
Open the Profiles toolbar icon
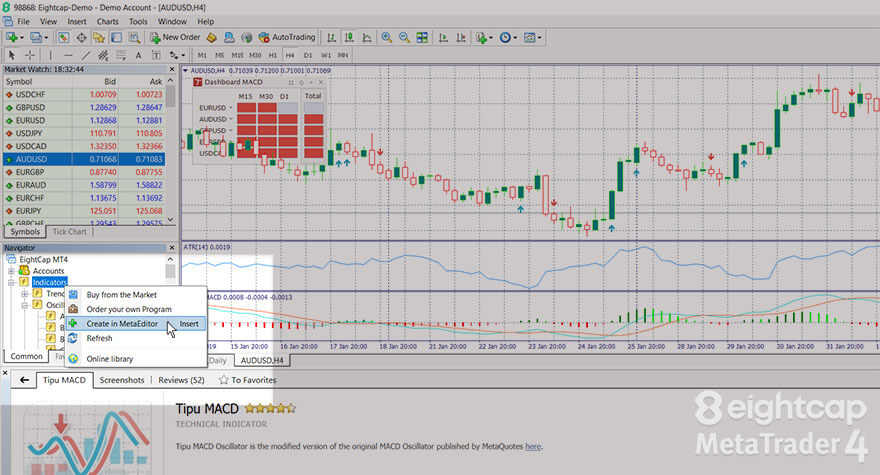[x=37, y=38]
